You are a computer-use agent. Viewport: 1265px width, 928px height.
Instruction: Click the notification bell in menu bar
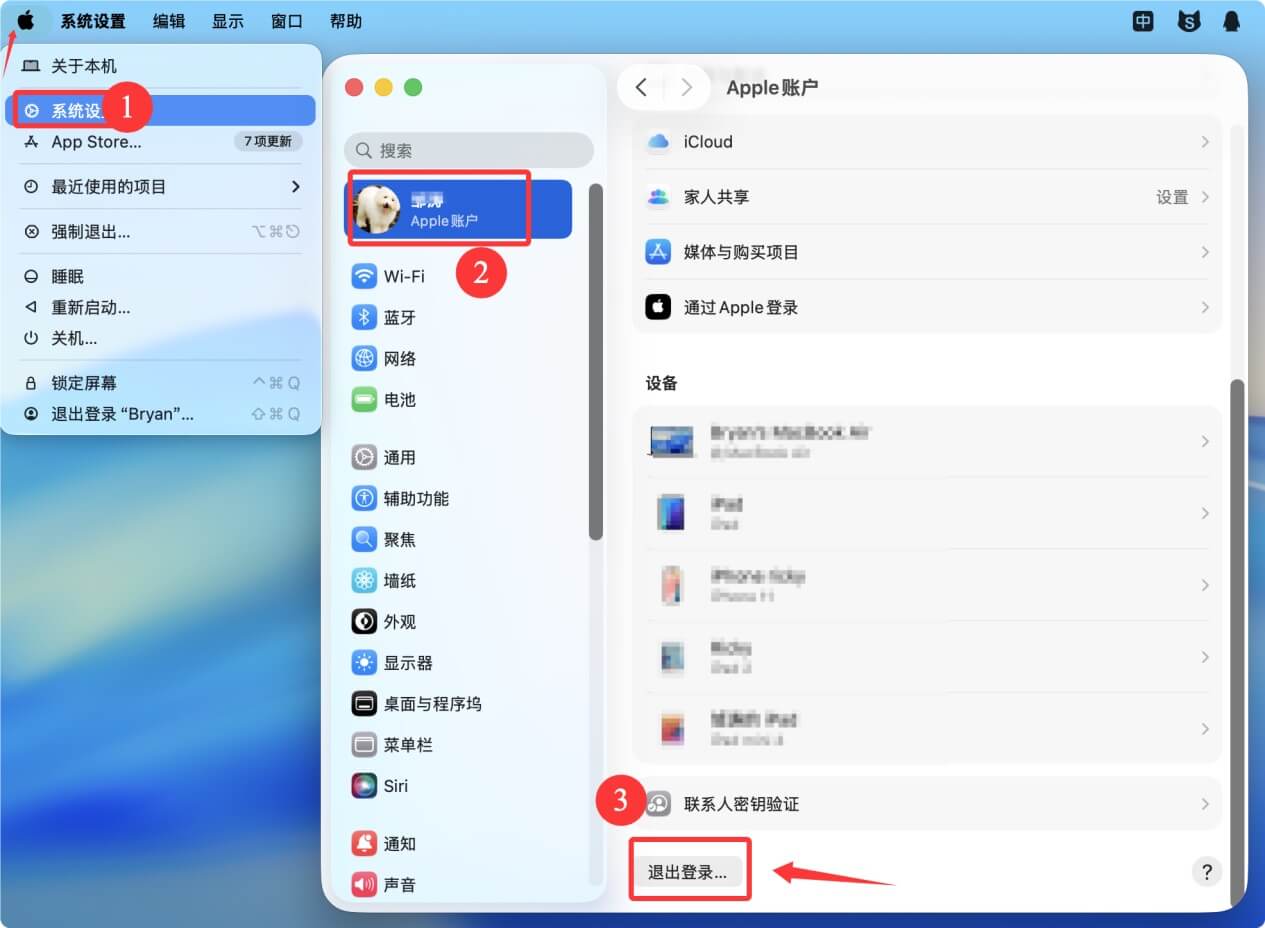(1231, 20)
